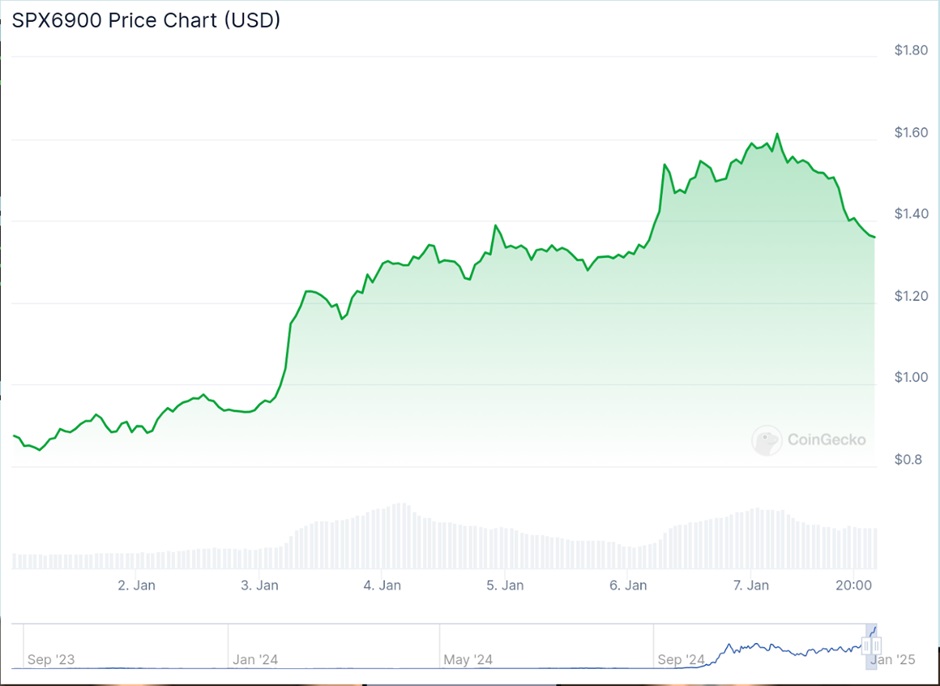Select the $1.80 price axis label
Viewport: 940px width, 686px height.
(x=910, y=51)
